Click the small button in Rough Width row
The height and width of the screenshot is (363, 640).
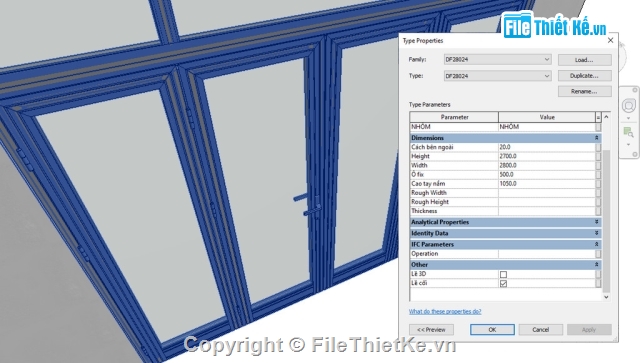coord(598,193)
